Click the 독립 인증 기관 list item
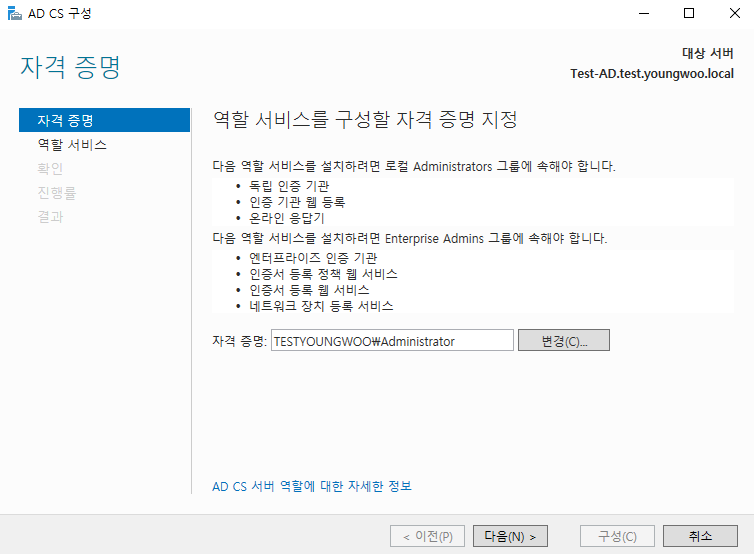 tap(289, 186)
